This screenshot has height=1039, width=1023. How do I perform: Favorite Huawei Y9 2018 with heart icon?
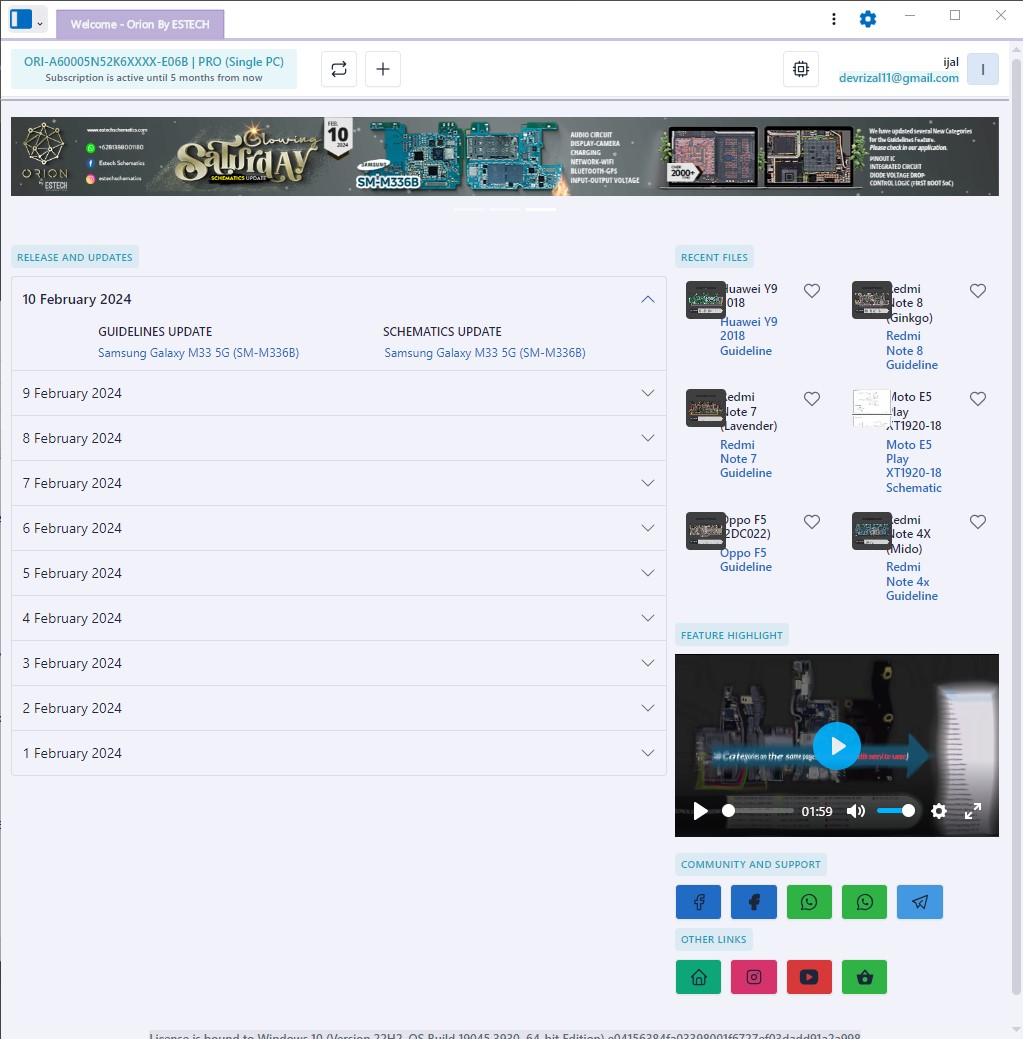click(812, 291)
